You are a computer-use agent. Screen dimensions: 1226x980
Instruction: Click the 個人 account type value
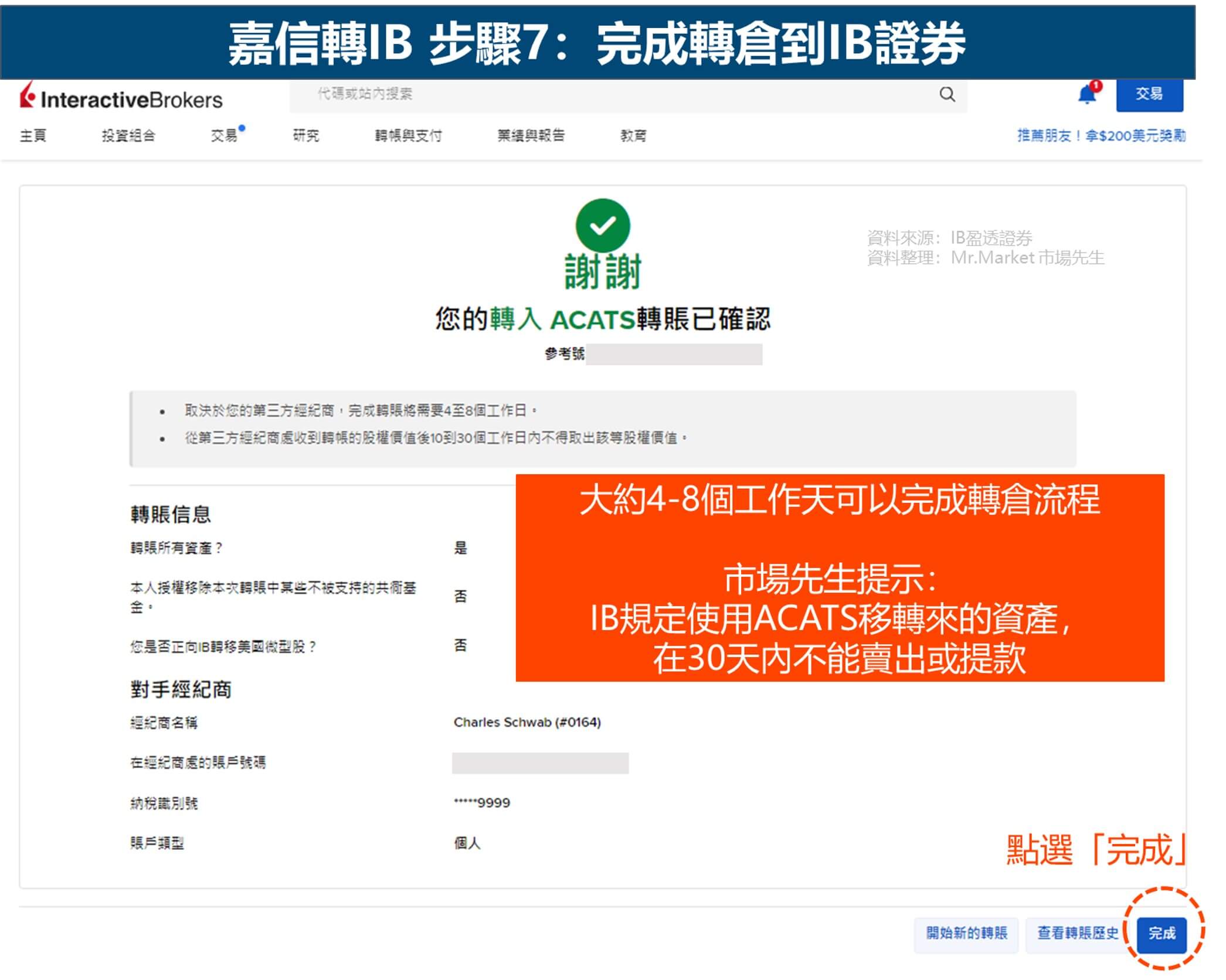467,843
